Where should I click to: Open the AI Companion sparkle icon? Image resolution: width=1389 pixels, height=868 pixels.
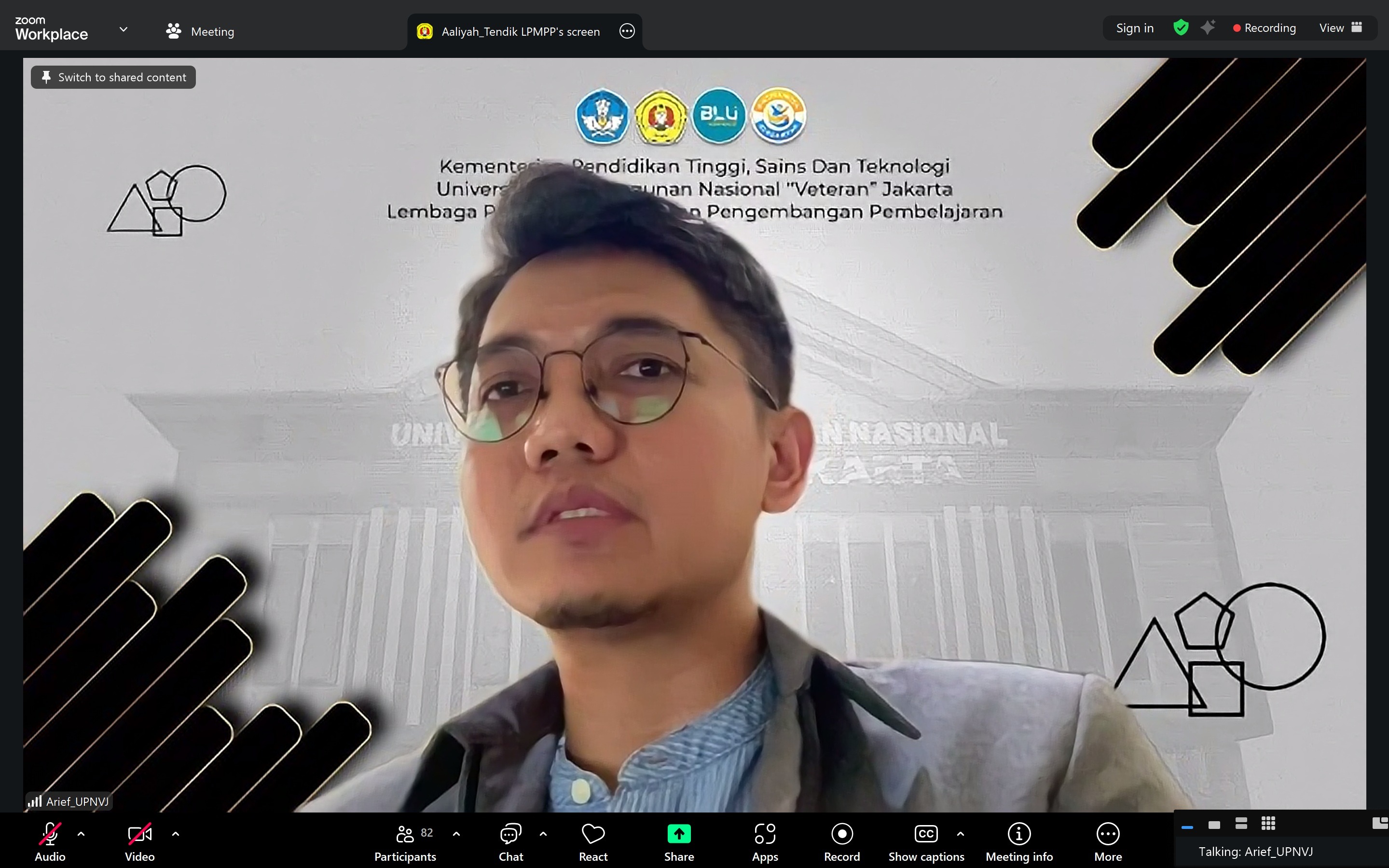(1208, 28)
